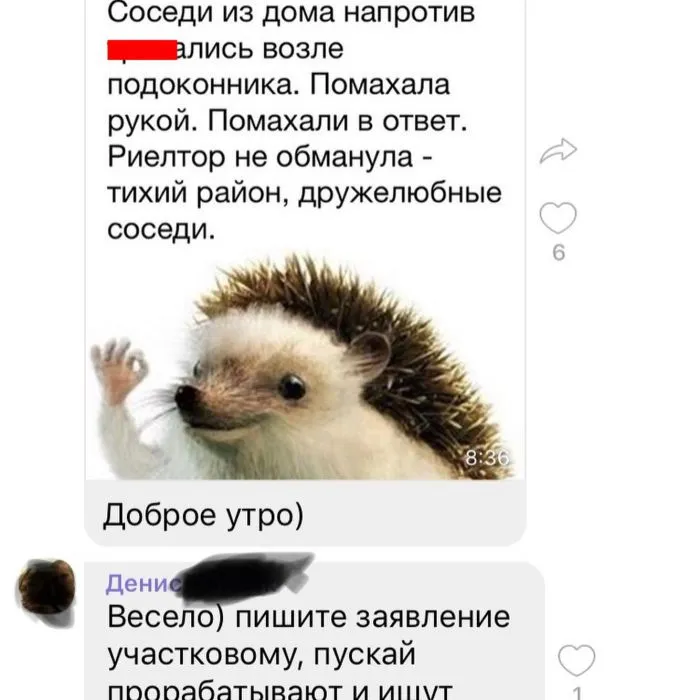Select the line "Риелтор не обманула -"
The width and height of the screenshot is (700, 700).
tap(270, 157)
